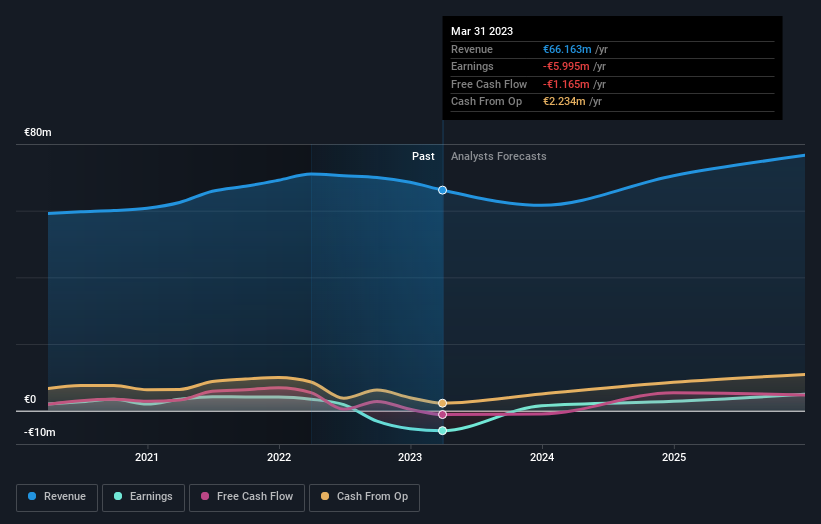Toggle the Free Cash Flow legend button
The image size is (821, 524).
click(247, 497)
